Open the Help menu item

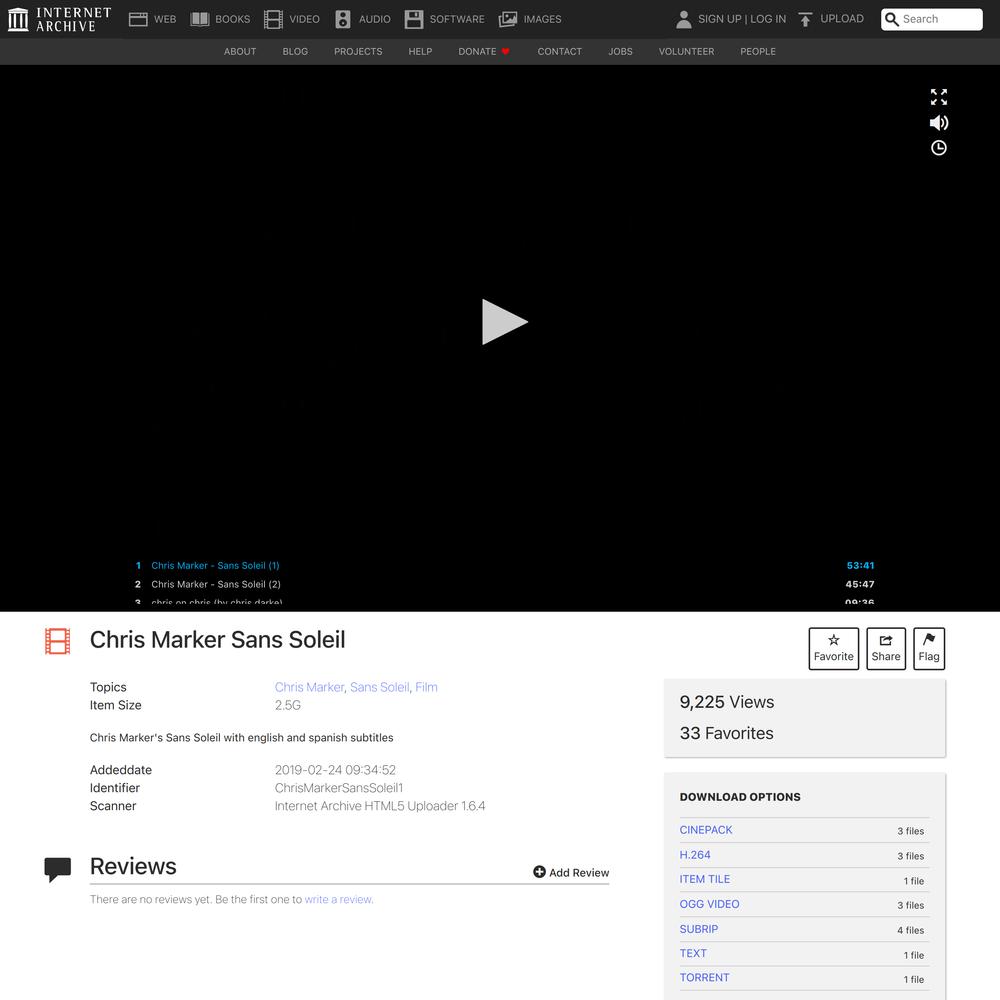[420, 52]
